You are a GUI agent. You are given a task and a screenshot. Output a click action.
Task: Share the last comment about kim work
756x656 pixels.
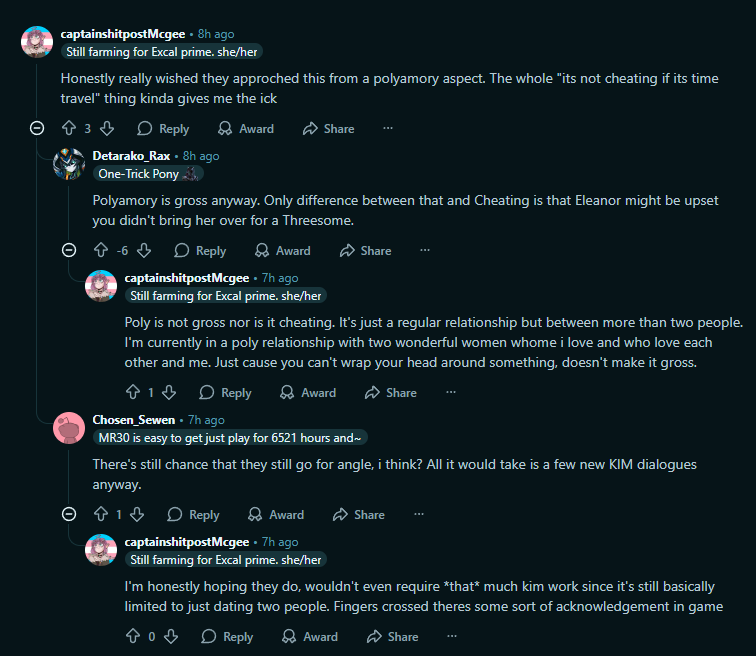[x=392, y=637]
